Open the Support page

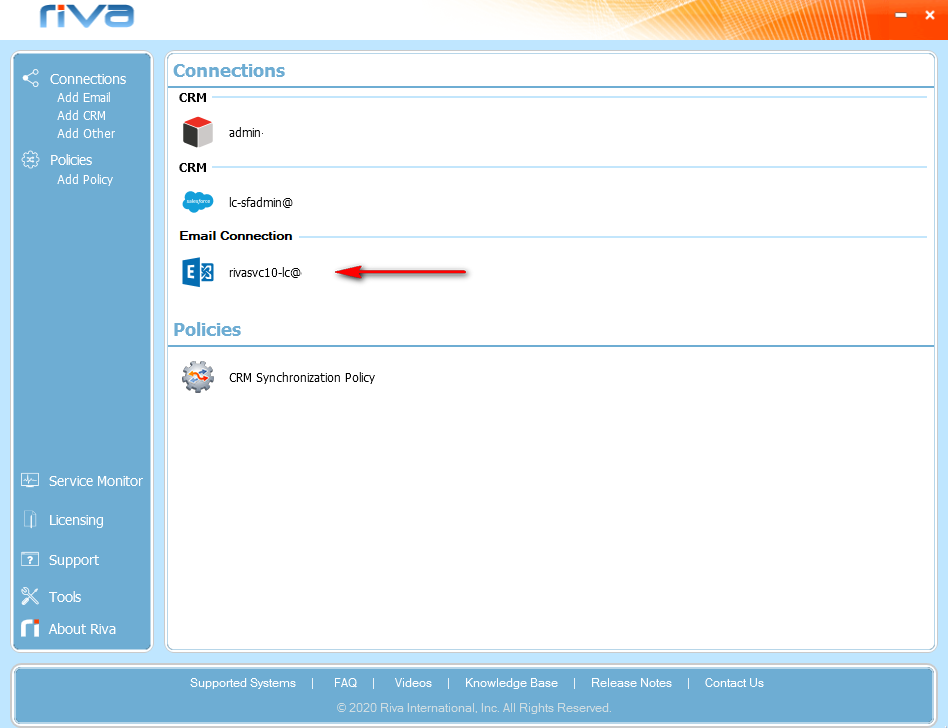(x=74, y=560)
